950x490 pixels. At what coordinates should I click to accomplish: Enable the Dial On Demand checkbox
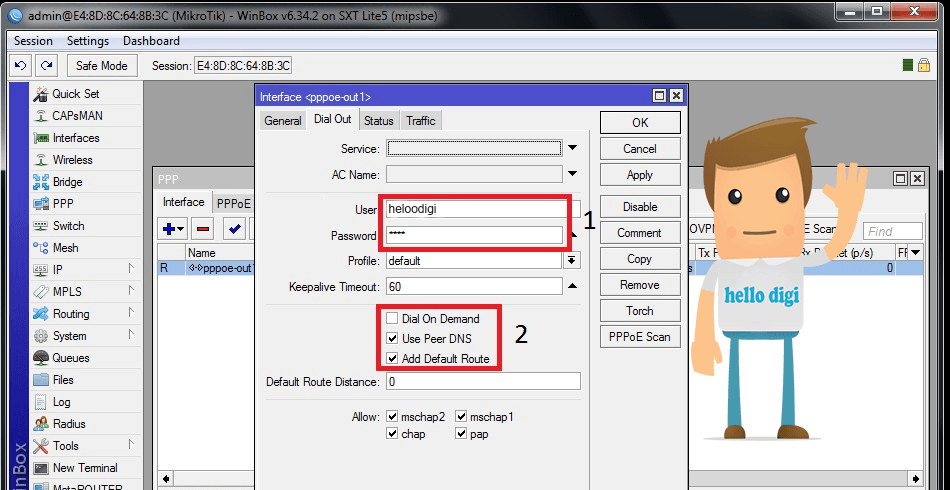click(393, 319)
